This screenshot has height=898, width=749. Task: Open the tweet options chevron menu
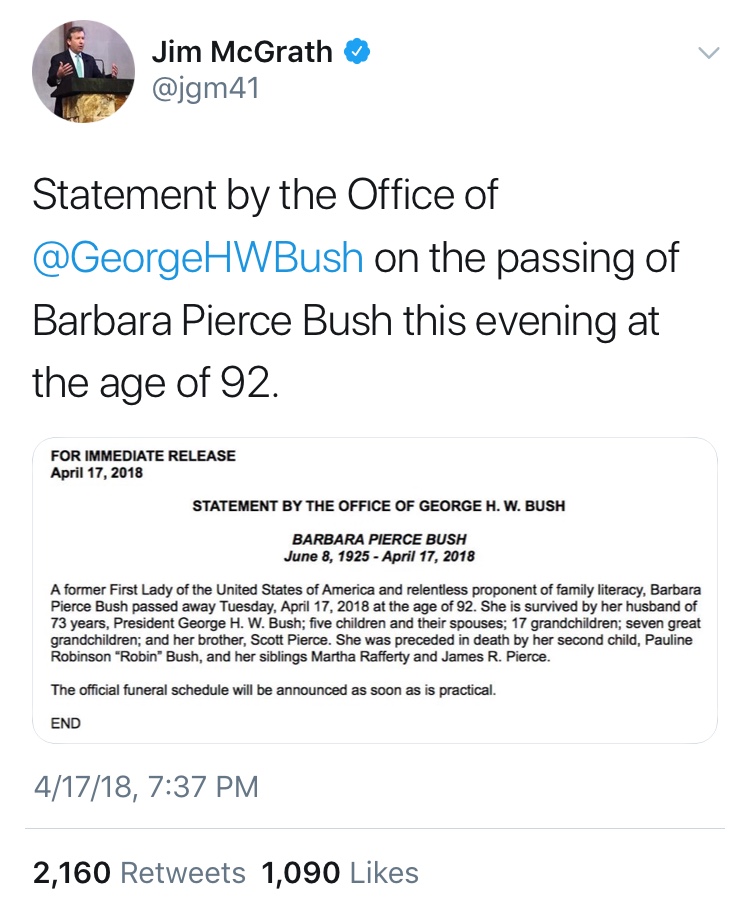pos(708,53)
